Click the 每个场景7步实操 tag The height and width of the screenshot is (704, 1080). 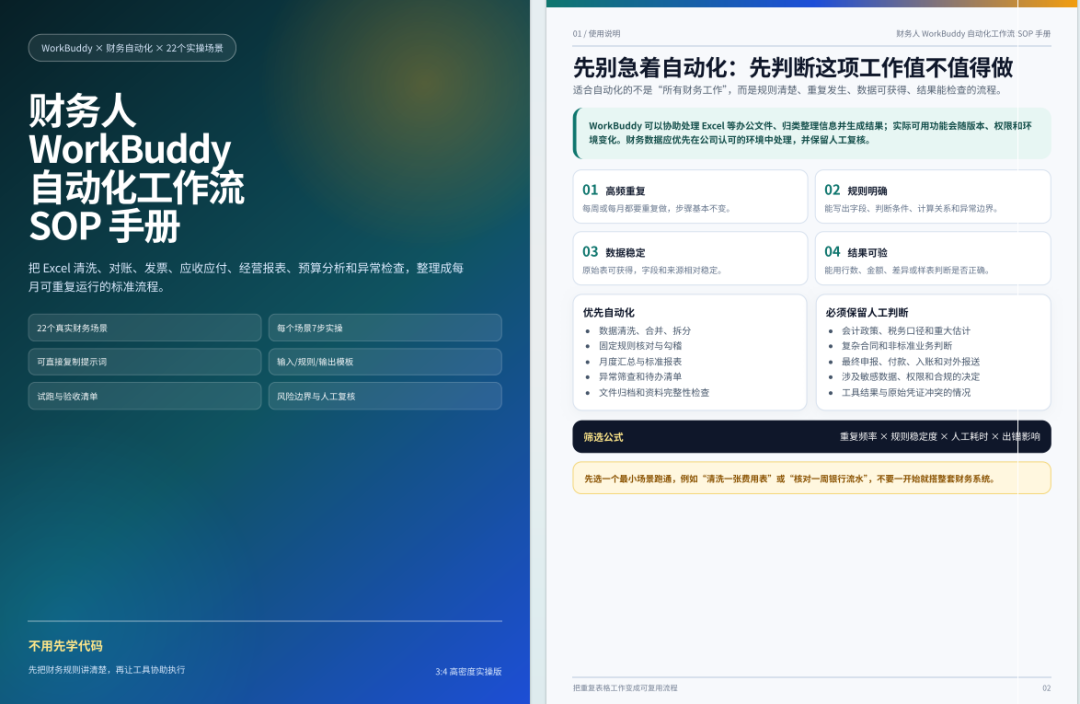point(385,328)
